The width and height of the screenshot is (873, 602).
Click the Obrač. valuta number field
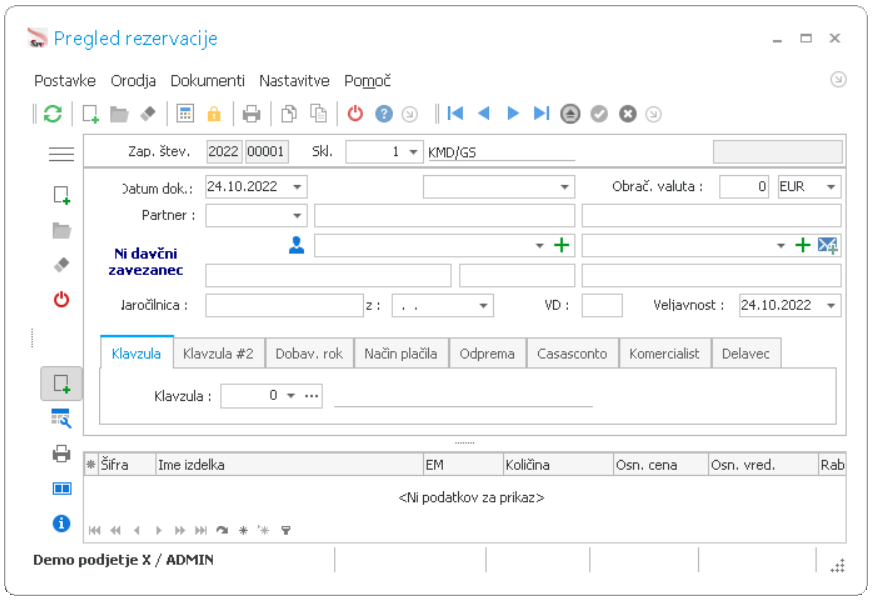pyautogui.click(x=744, y=187)
